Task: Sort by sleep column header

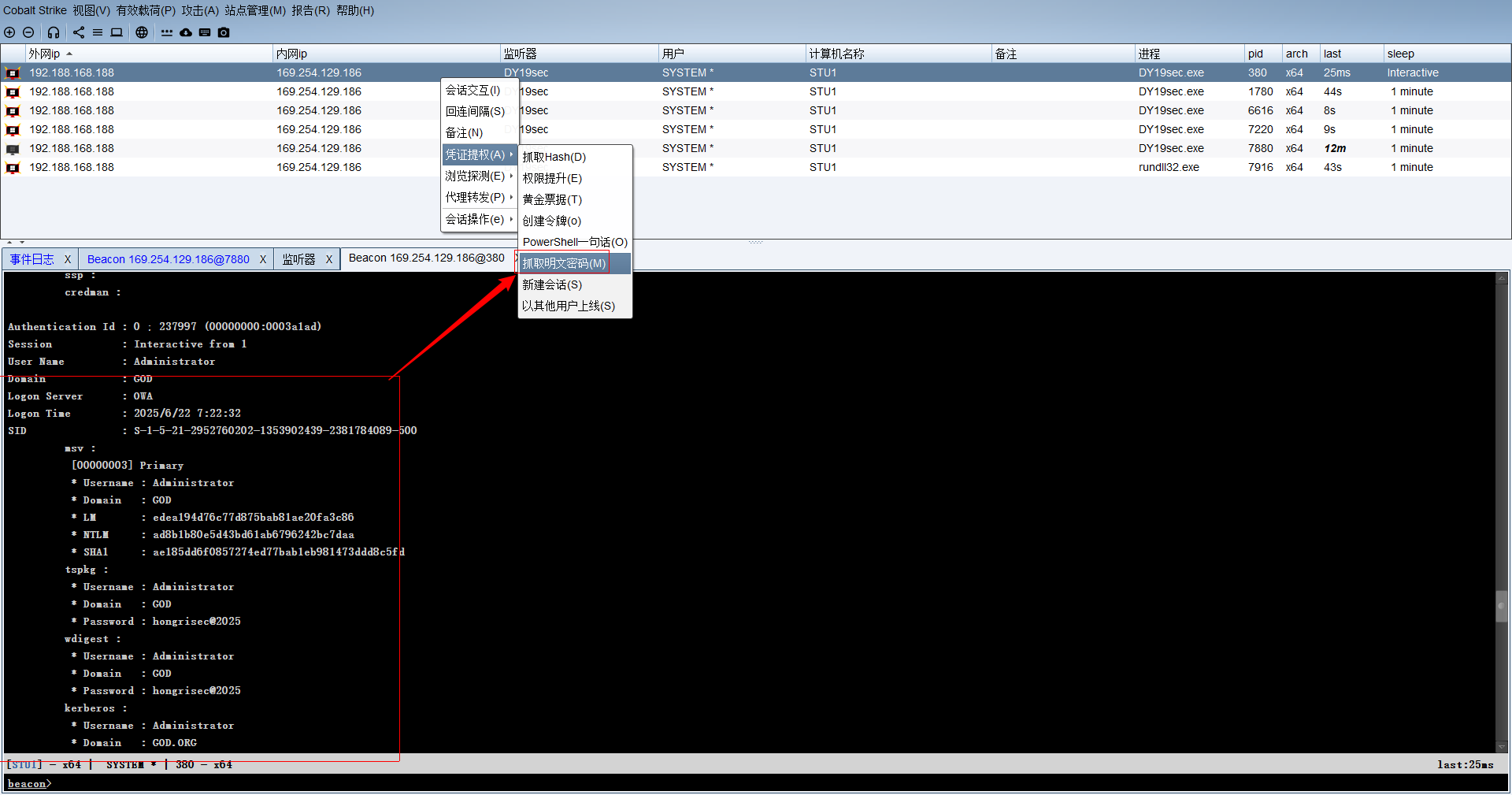Action: [x=1447, y=54]
